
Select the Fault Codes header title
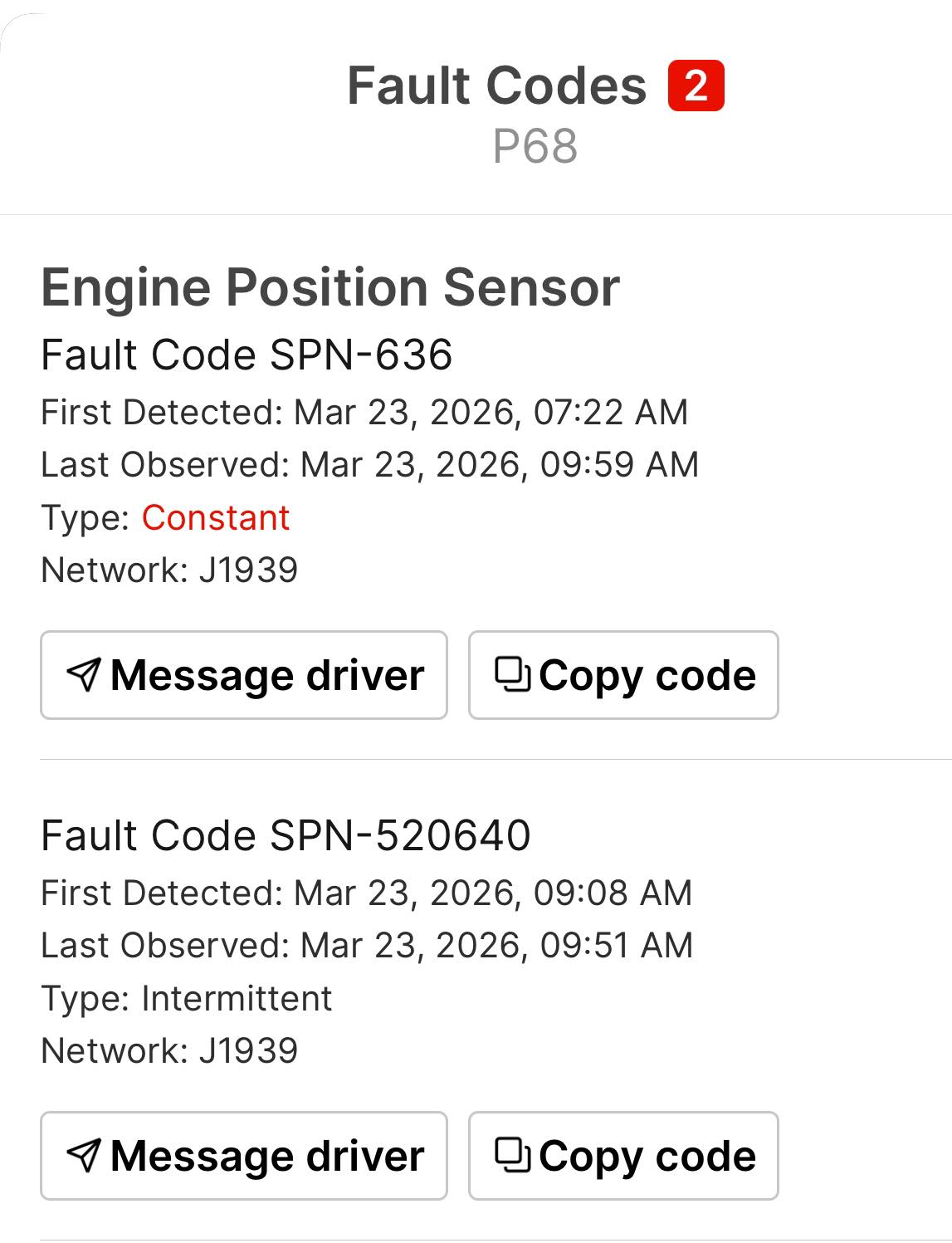(496, 86)
